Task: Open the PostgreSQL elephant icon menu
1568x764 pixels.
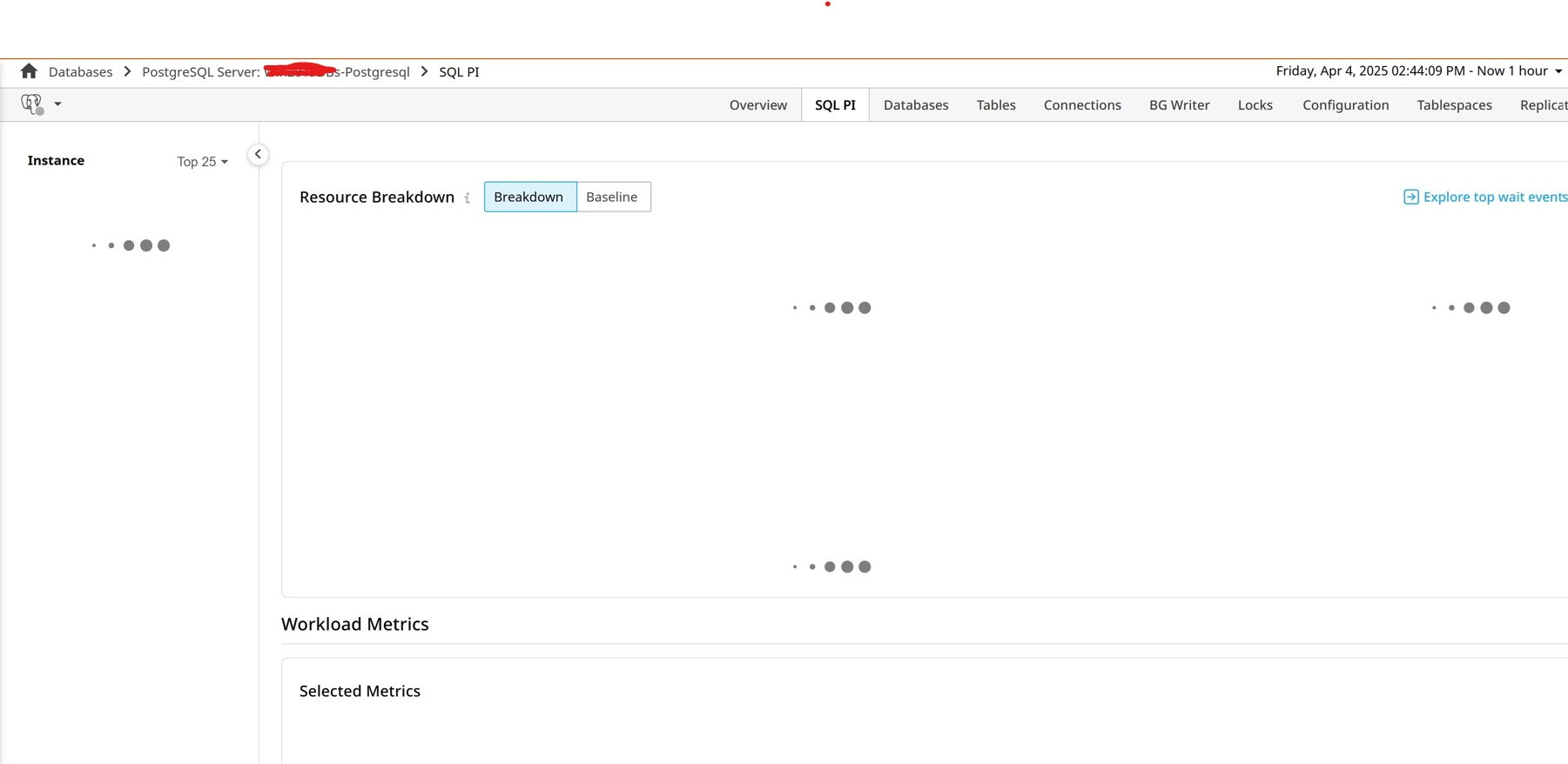Action: pyautogui.click(x=32, y=104)
